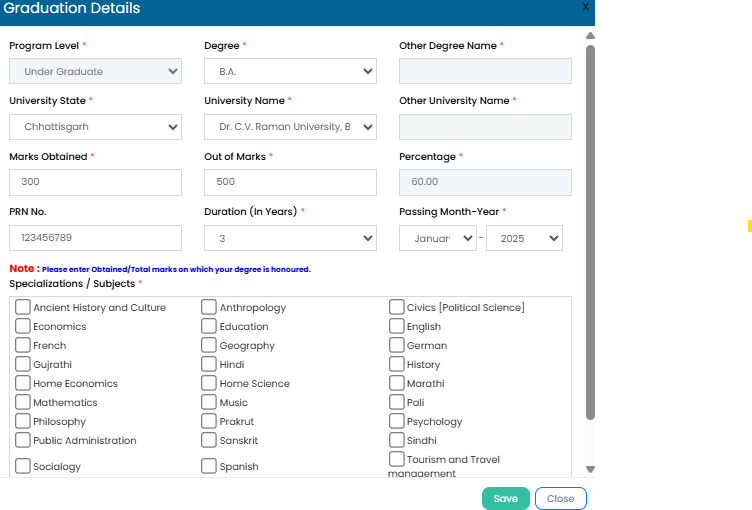Check Ancient History and Culture
The width and height of the screenshot is (752, 510).
click(x=23, y=307)
